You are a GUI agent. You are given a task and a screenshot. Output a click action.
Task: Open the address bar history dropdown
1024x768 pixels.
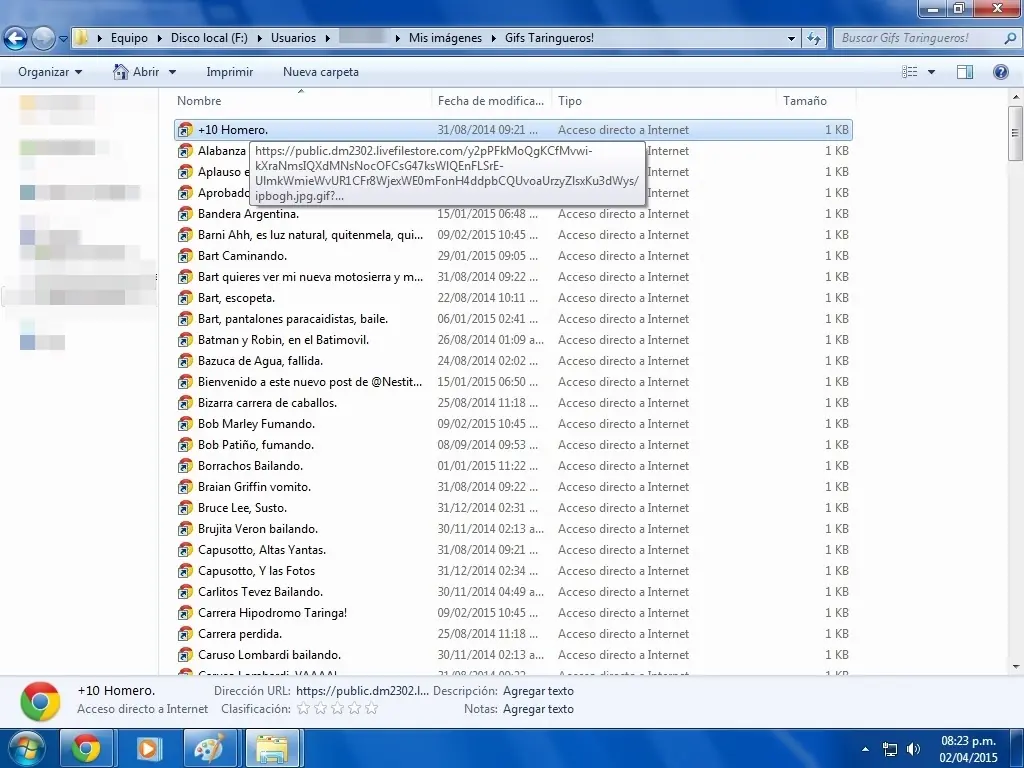[792, 39]
